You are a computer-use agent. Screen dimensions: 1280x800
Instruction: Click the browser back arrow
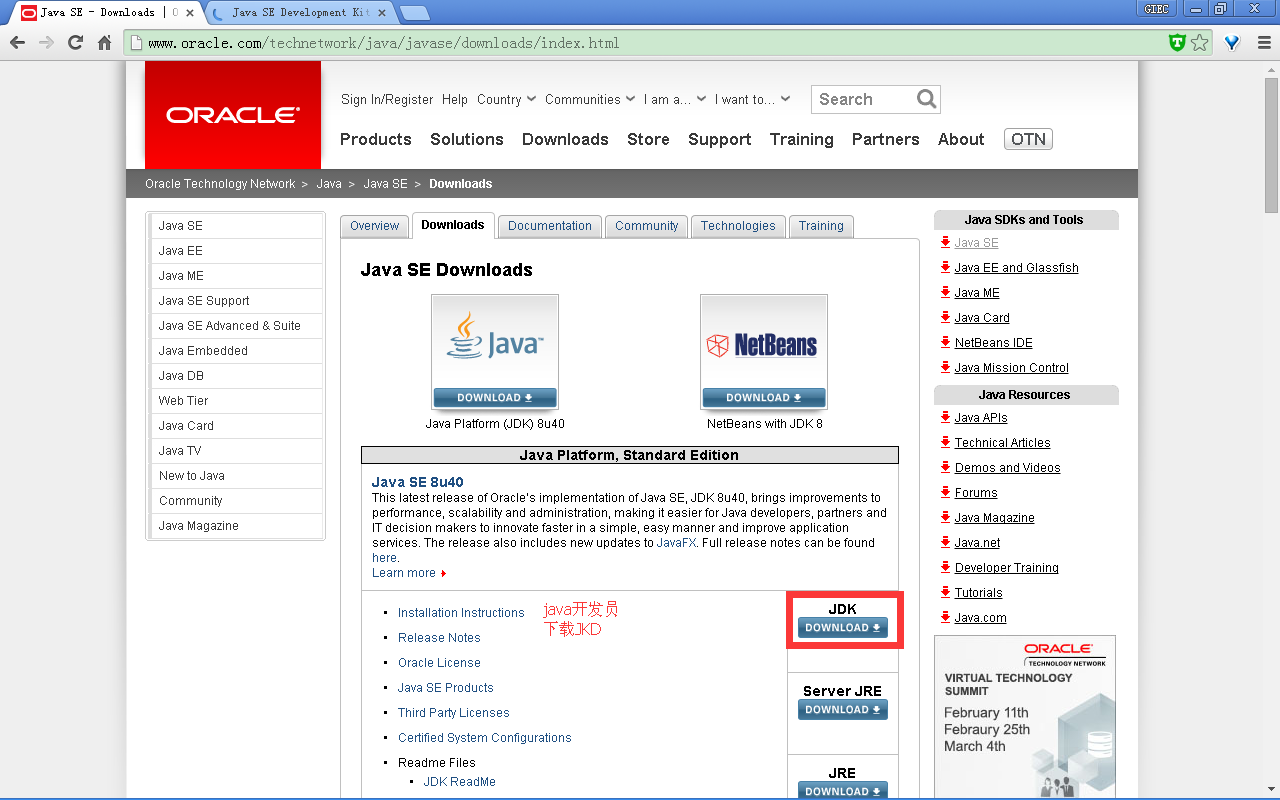17,43
